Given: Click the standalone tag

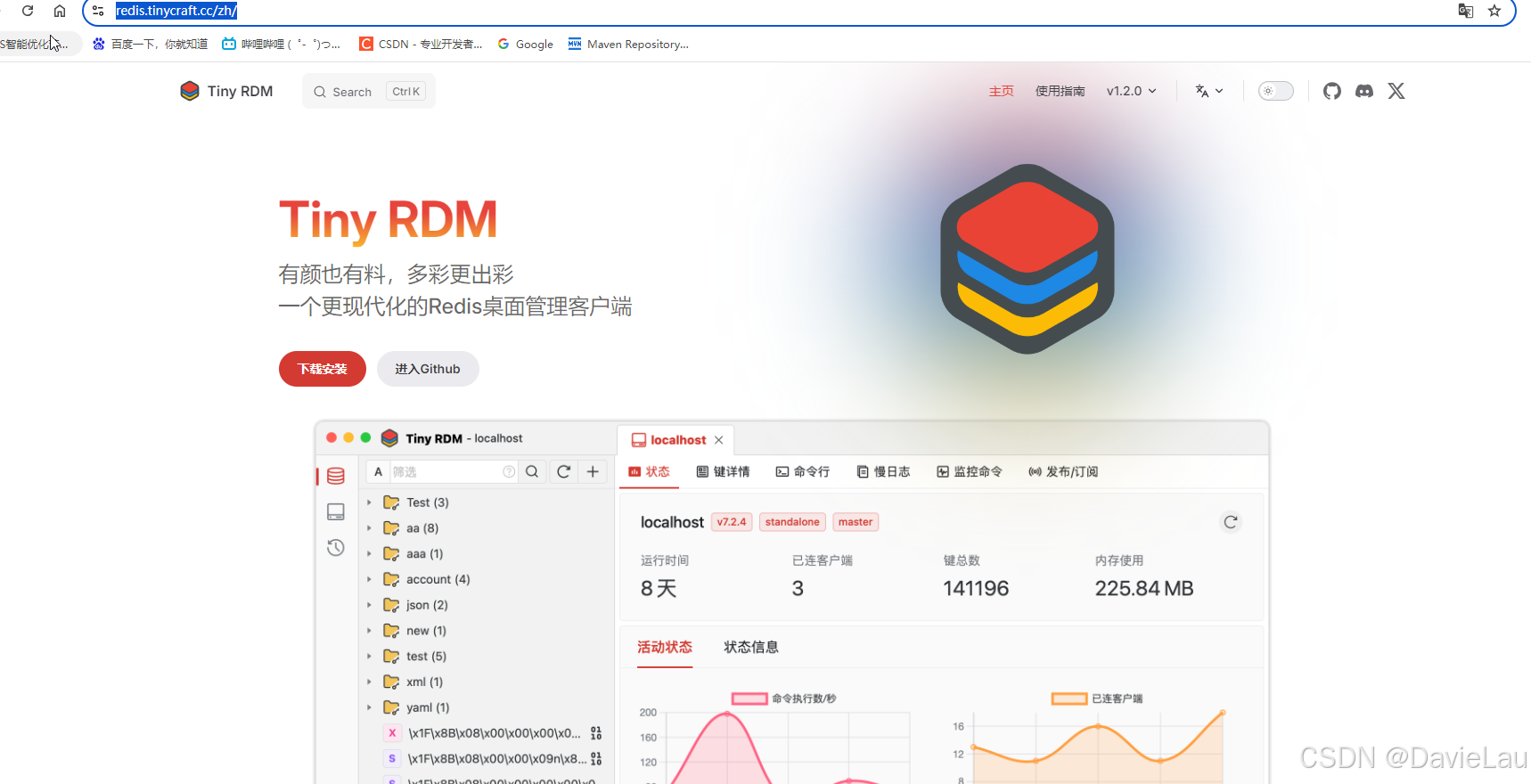Looking at the screenshot, I should click(x=792, y=522).
